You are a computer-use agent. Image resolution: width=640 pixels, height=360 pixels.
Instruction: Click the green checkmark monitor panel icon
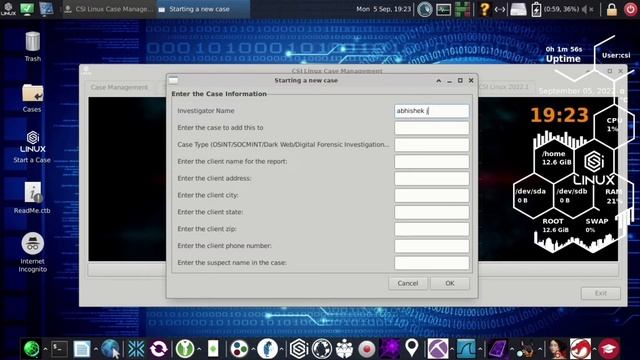click(x=27, y=9)
